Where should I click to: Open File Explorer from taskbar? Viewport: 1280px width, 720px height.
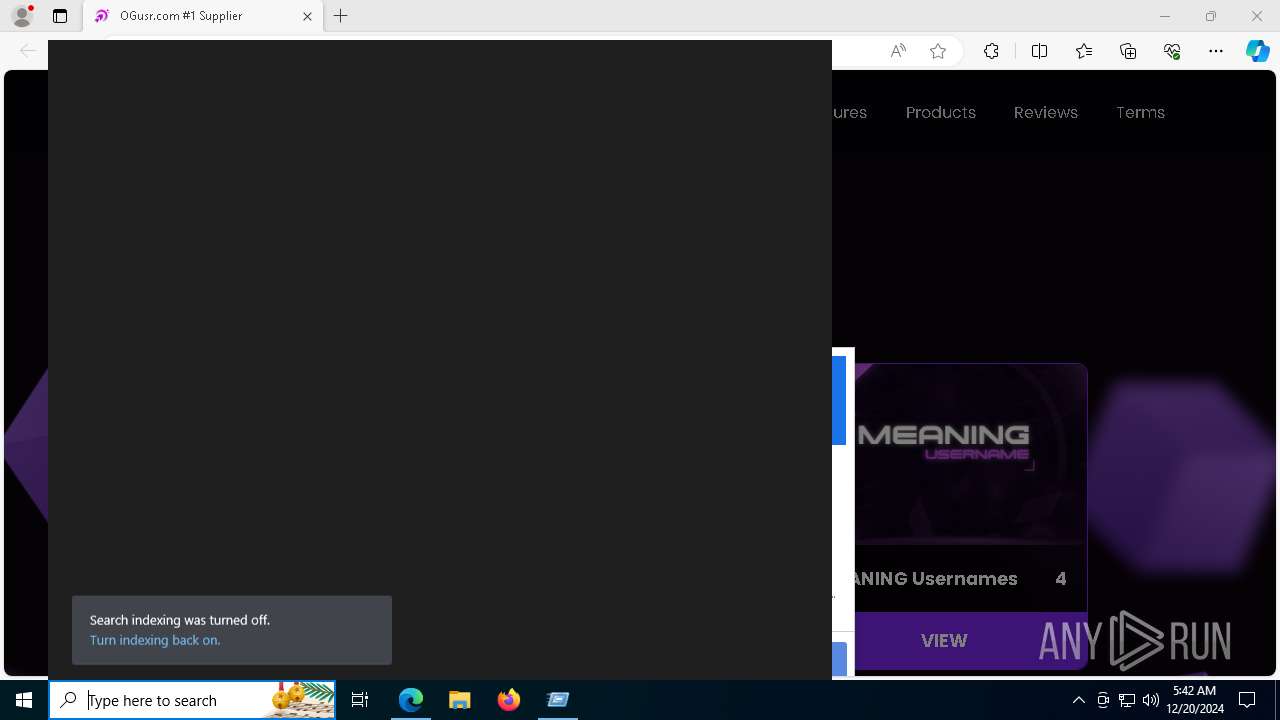460,700
